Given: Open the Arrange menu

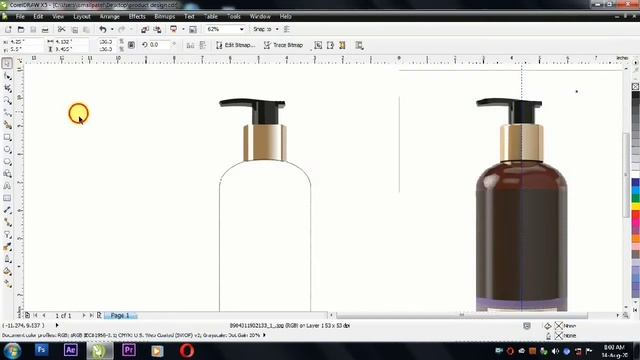Looking at the screenshot, I should (109, 16).
